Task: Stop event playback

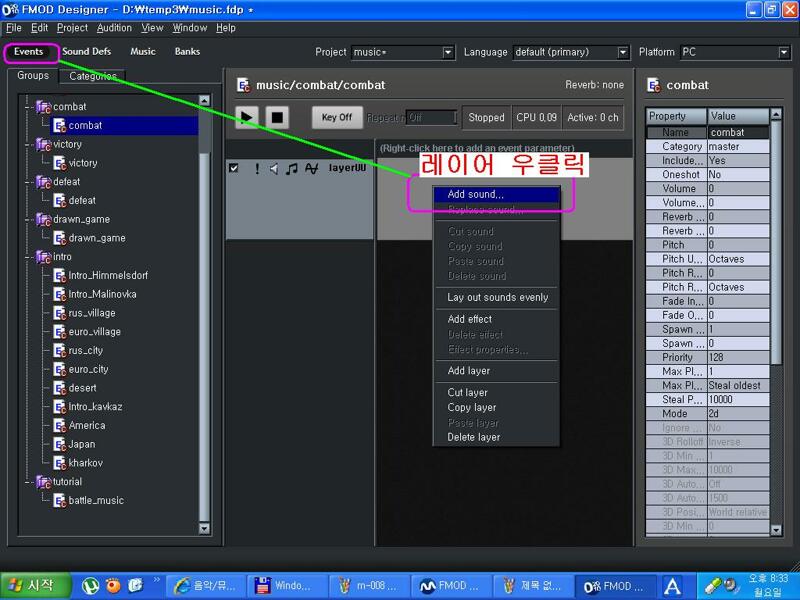Action: pos(277,117)
